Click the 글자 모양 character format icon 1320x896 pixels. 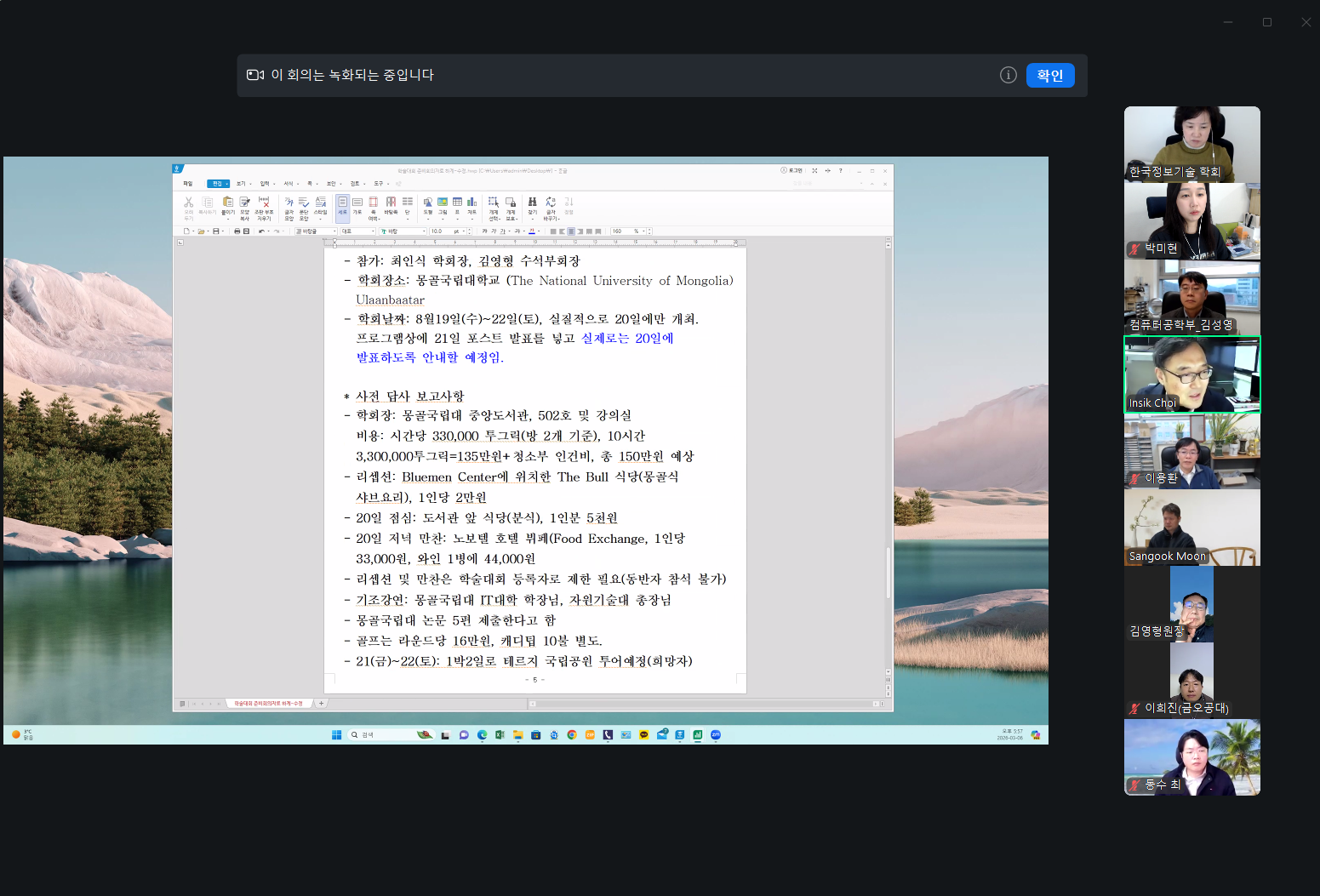point(289,203)
